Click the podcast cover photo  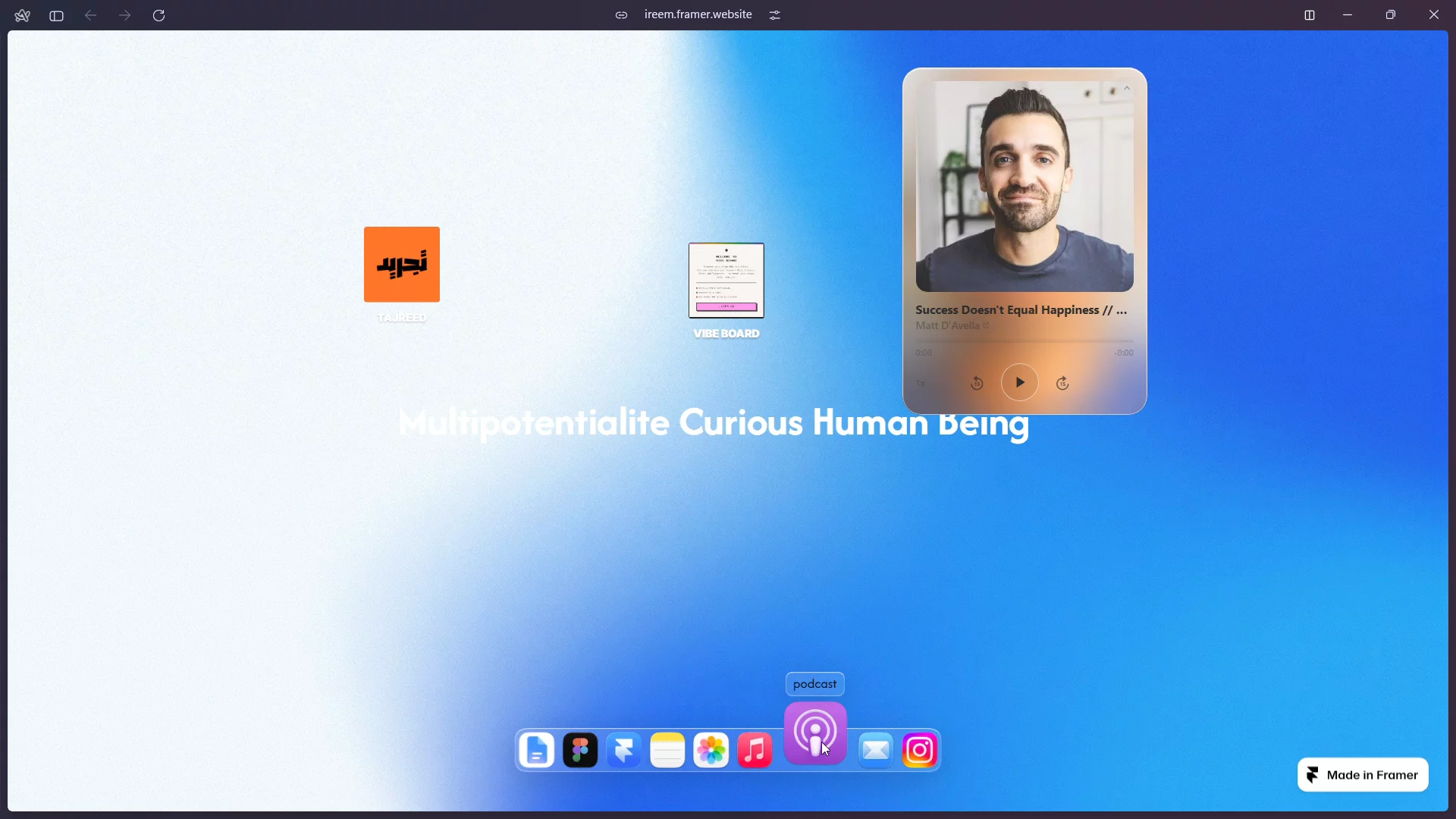[x=1025, y=187]
